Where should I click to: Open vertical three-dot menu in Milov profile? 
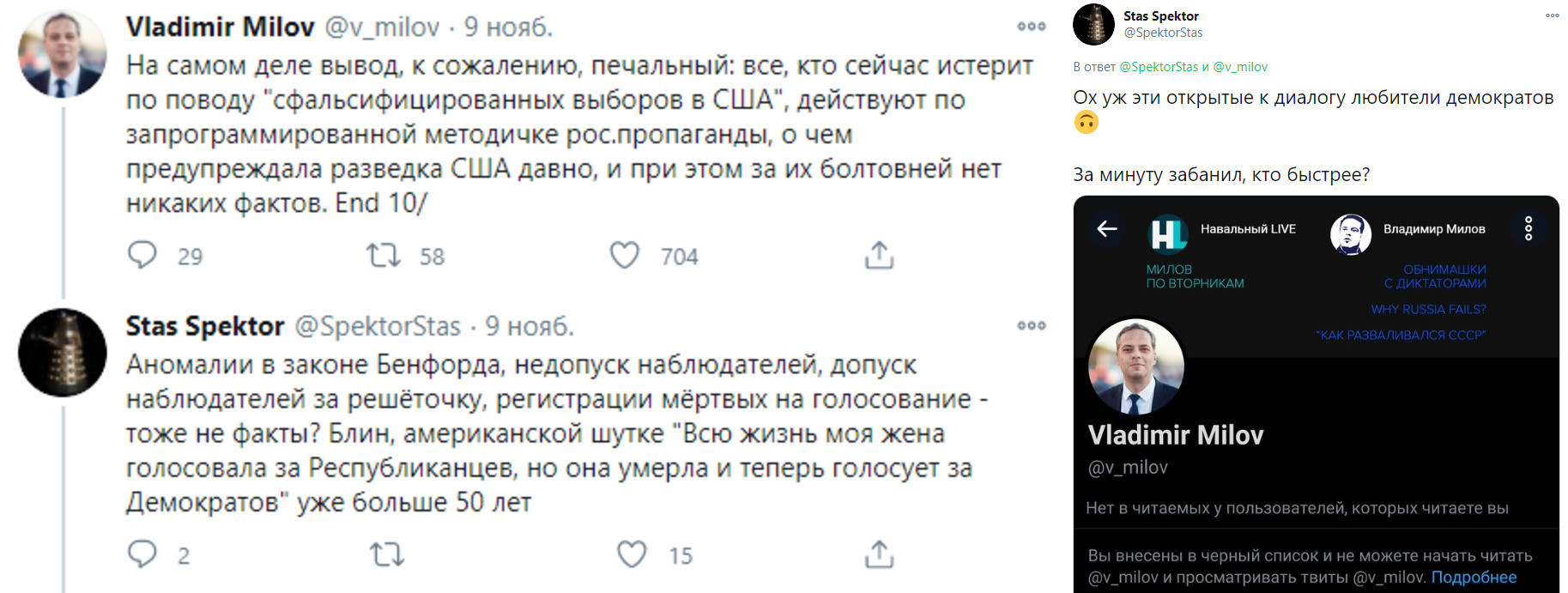(x=1528, y=228)
